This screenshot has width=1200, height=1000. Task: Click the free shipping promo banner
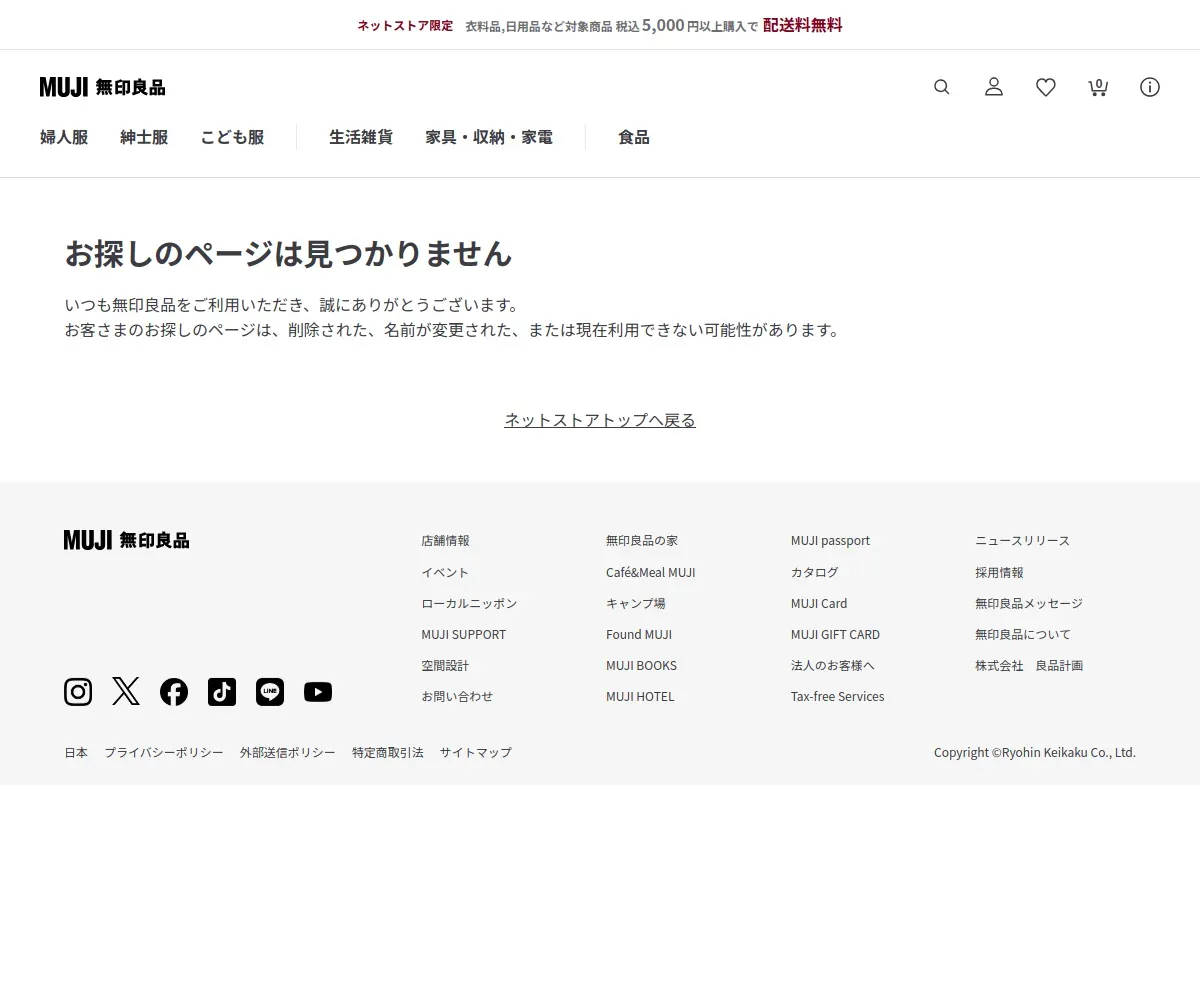point(600,25)
